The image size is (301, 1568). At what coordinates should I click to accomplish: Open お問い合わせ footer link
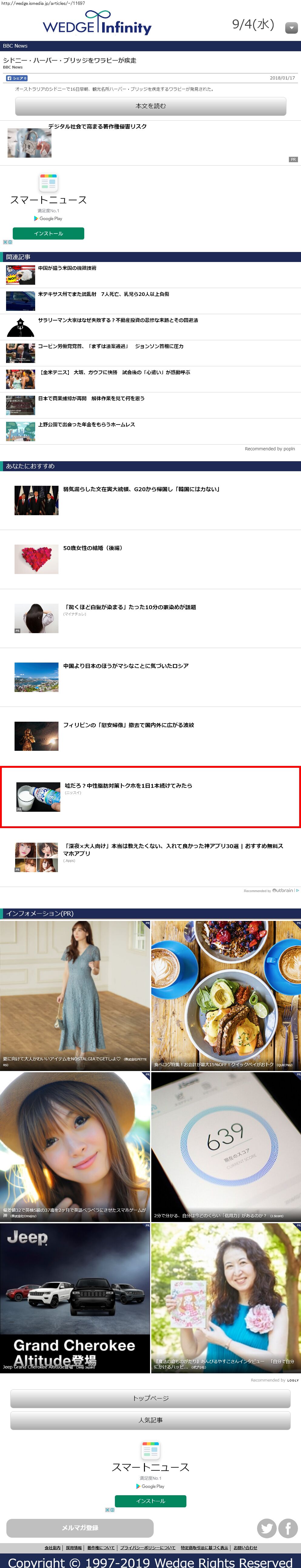click(x=246, y=1548)
